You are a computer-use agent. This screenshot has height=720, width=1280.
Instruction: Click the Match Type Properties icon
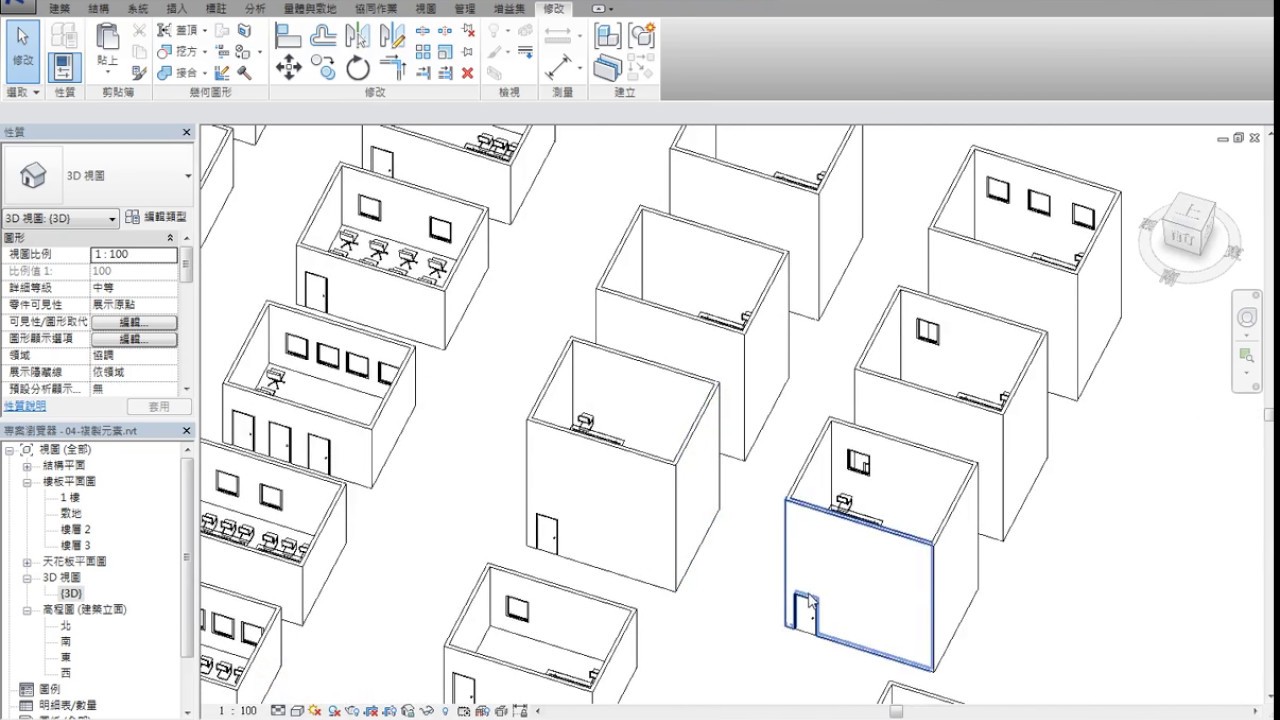(139, 72)
